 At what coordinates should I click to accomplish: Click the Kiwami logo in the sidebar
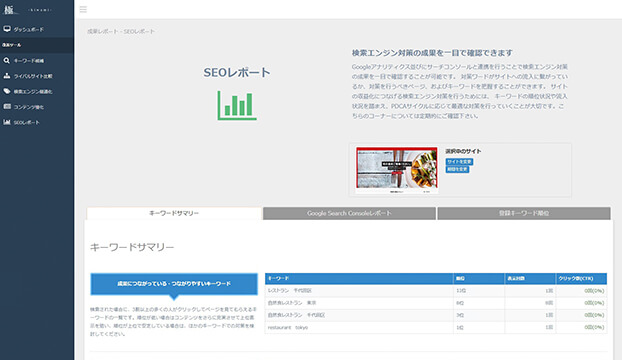point(27,10)
